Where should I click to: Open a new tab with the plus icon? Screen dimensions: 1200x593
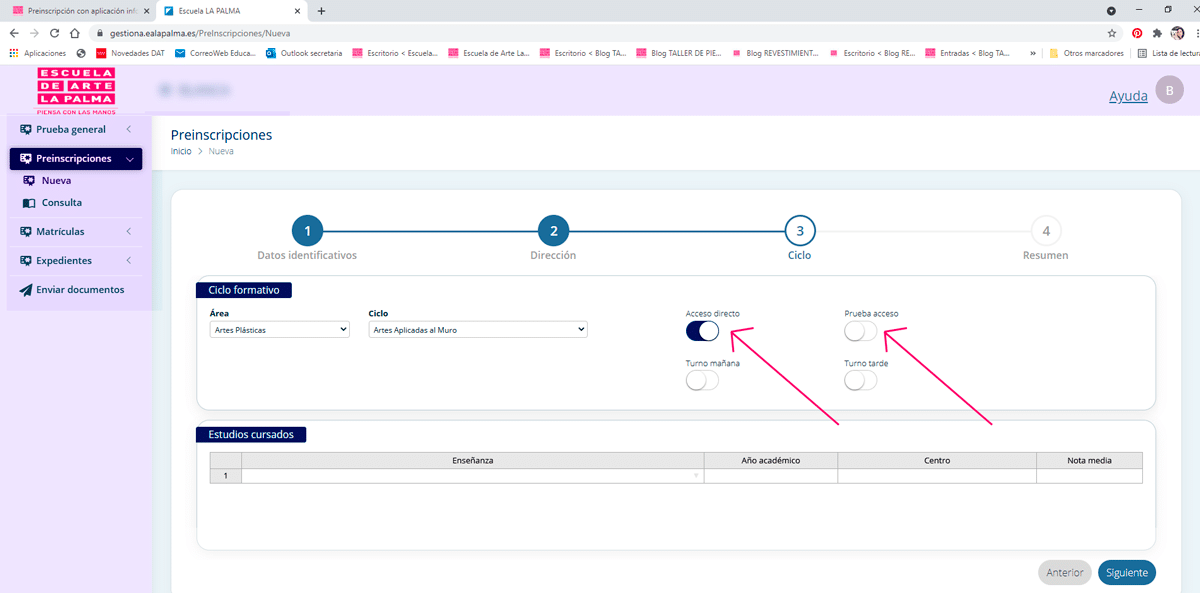[x=321, y=10]
